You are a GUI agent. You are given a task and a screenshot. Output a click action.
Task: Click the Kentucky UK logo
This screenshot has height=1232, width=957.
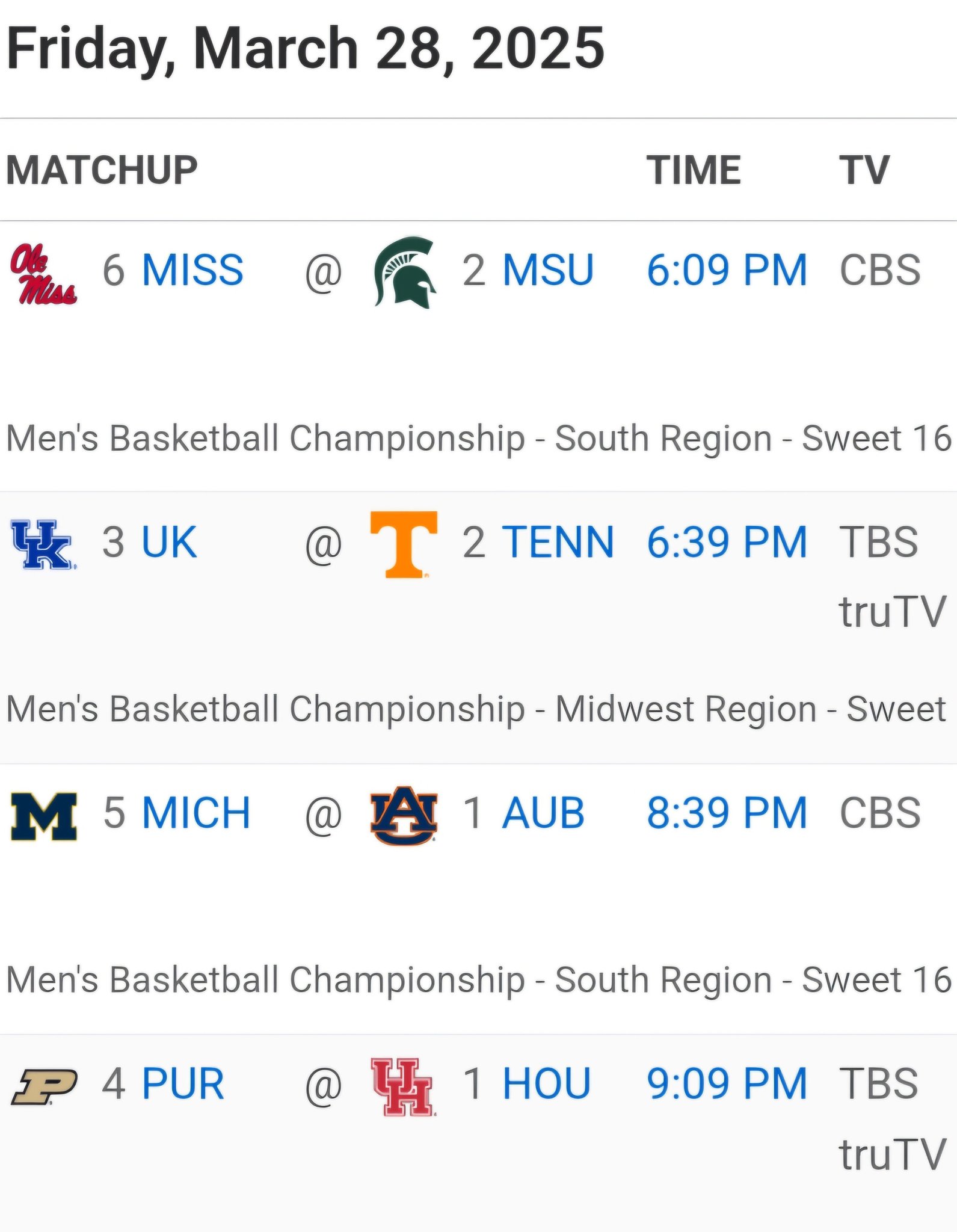[43, 544]
